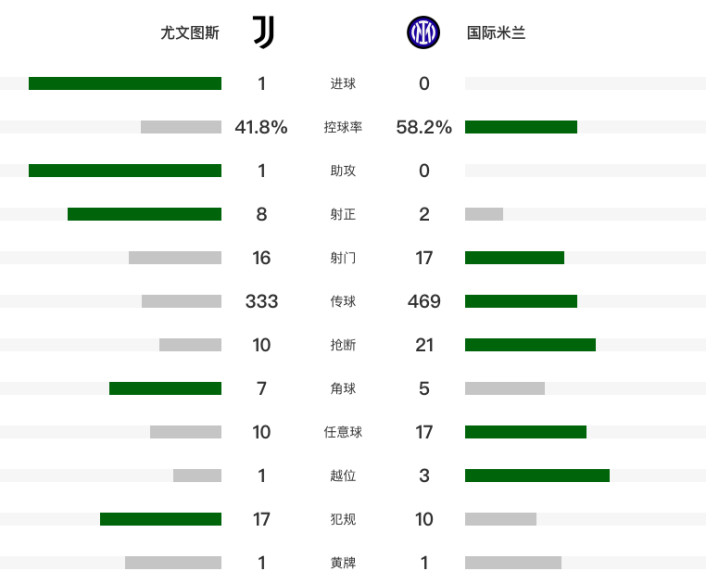
Task: Click Juventus green goals bar
Action: 125,83
